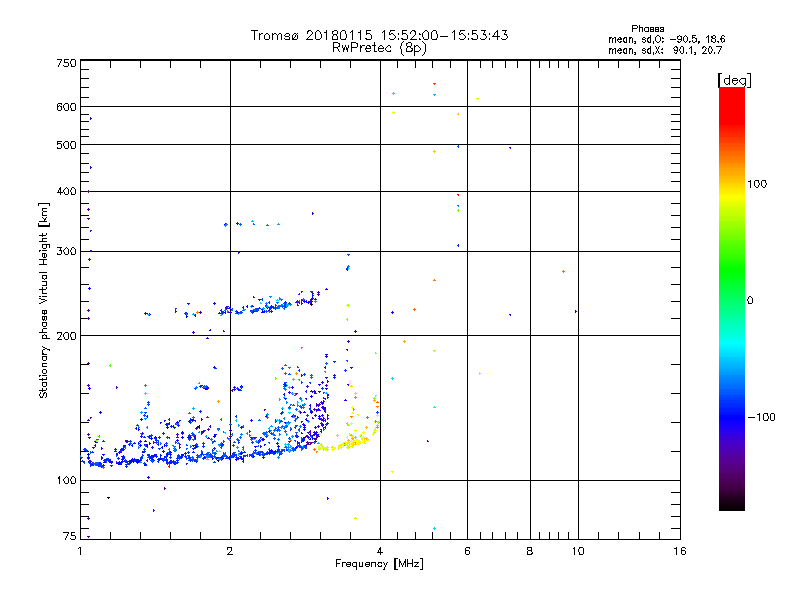The height and width of the screenshot is (600, 800).
Task: Click the '[deg]' colorbar unit label
Action: point(734,80)
